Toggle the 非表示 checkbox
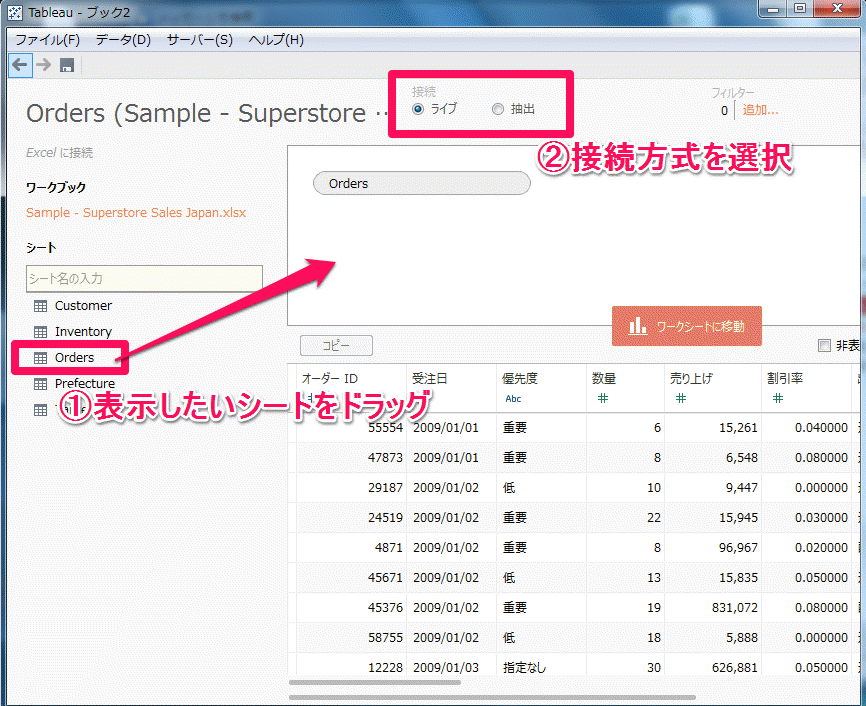This screenshot has width=866, height=706. [x=824, y=346]
